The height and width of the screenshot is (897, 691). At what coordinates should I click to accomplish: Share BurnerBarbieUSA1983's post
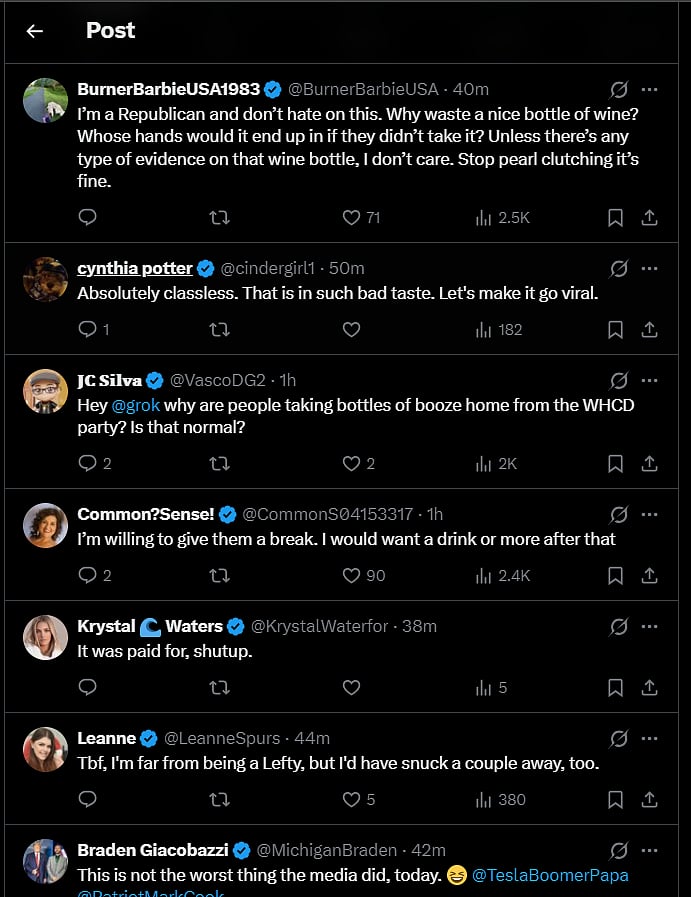tap(649, 217)
